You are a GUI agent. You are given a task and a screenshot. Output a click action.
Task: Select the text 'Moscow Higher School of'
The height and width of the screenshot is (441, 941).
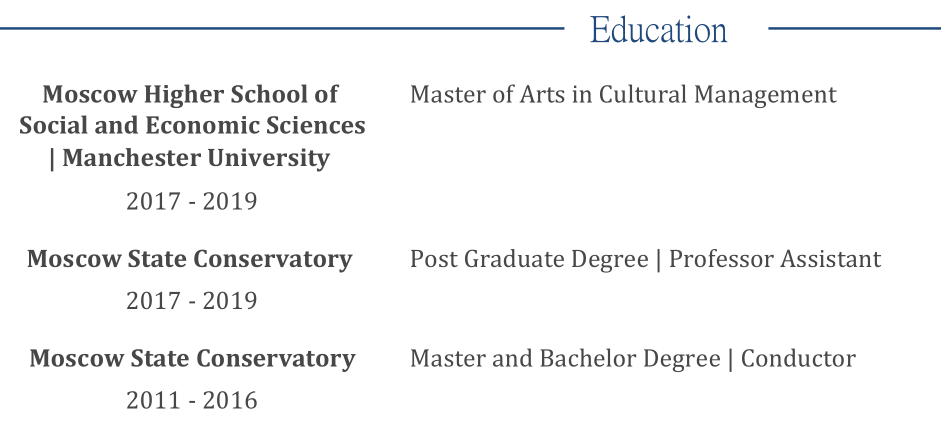(191, 94)
